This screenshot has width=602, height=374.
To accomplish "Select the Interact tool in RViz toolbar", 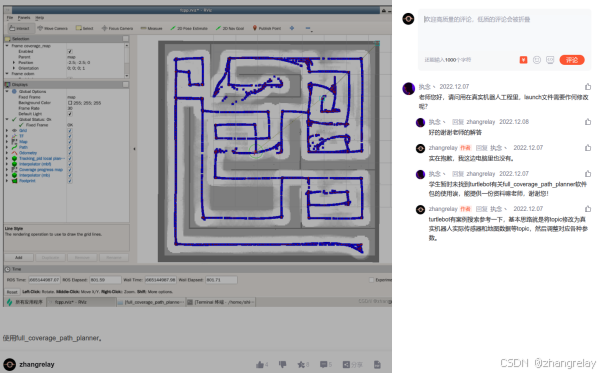I will coord(20,28).
